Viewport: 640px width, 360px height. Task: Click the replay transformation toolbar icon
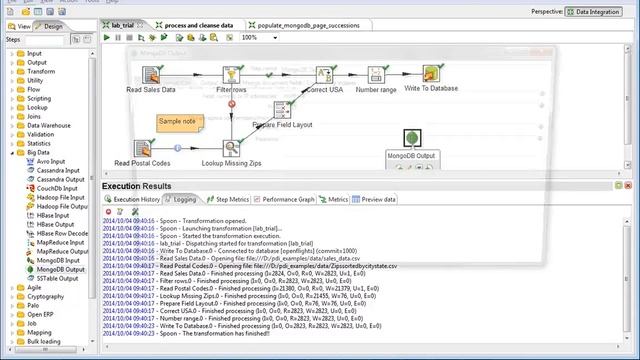pos(164,38)
